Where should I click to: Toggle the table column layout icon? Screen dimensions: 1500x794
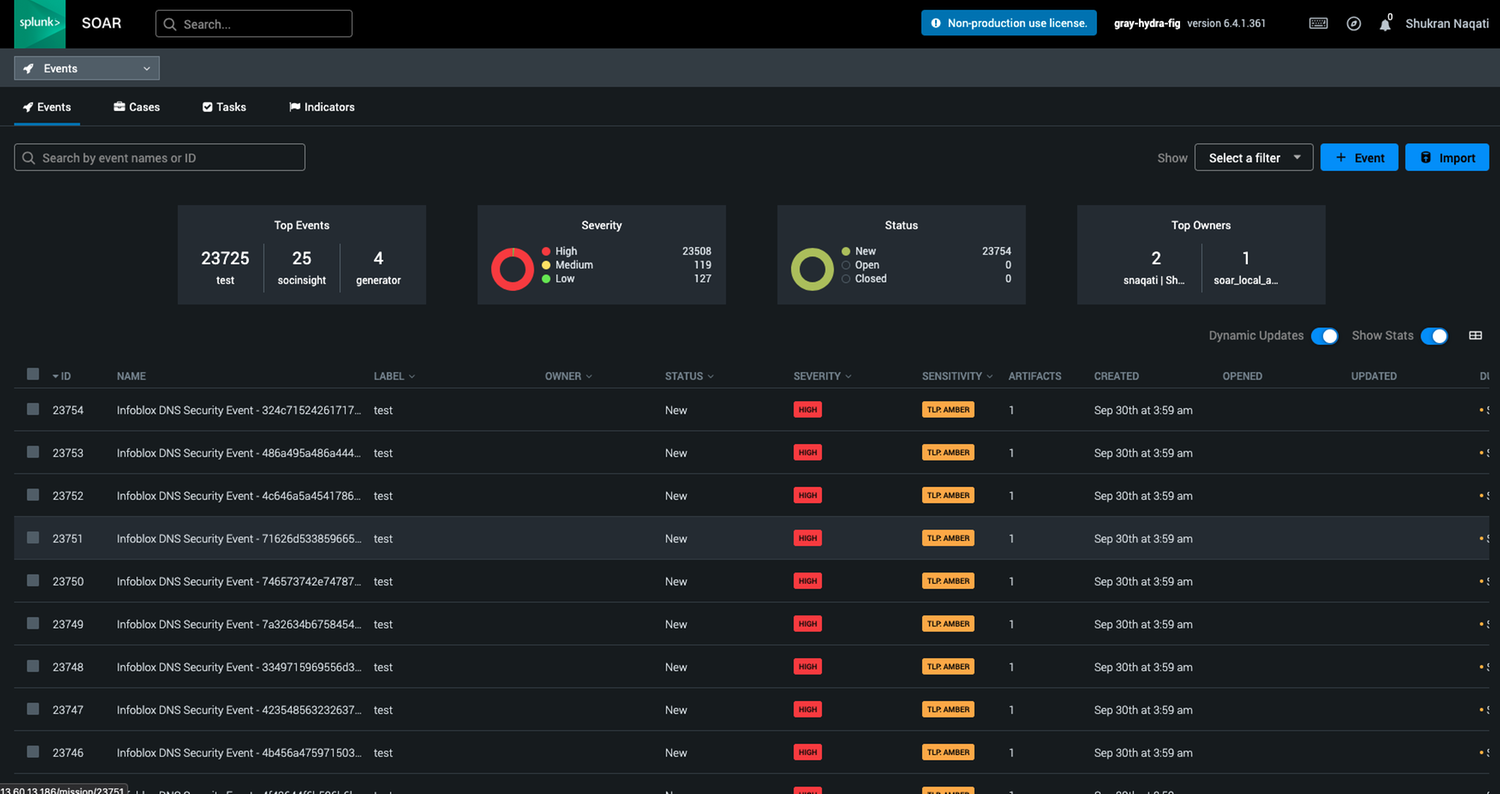pyautogui.click(x=1475, y=336)
